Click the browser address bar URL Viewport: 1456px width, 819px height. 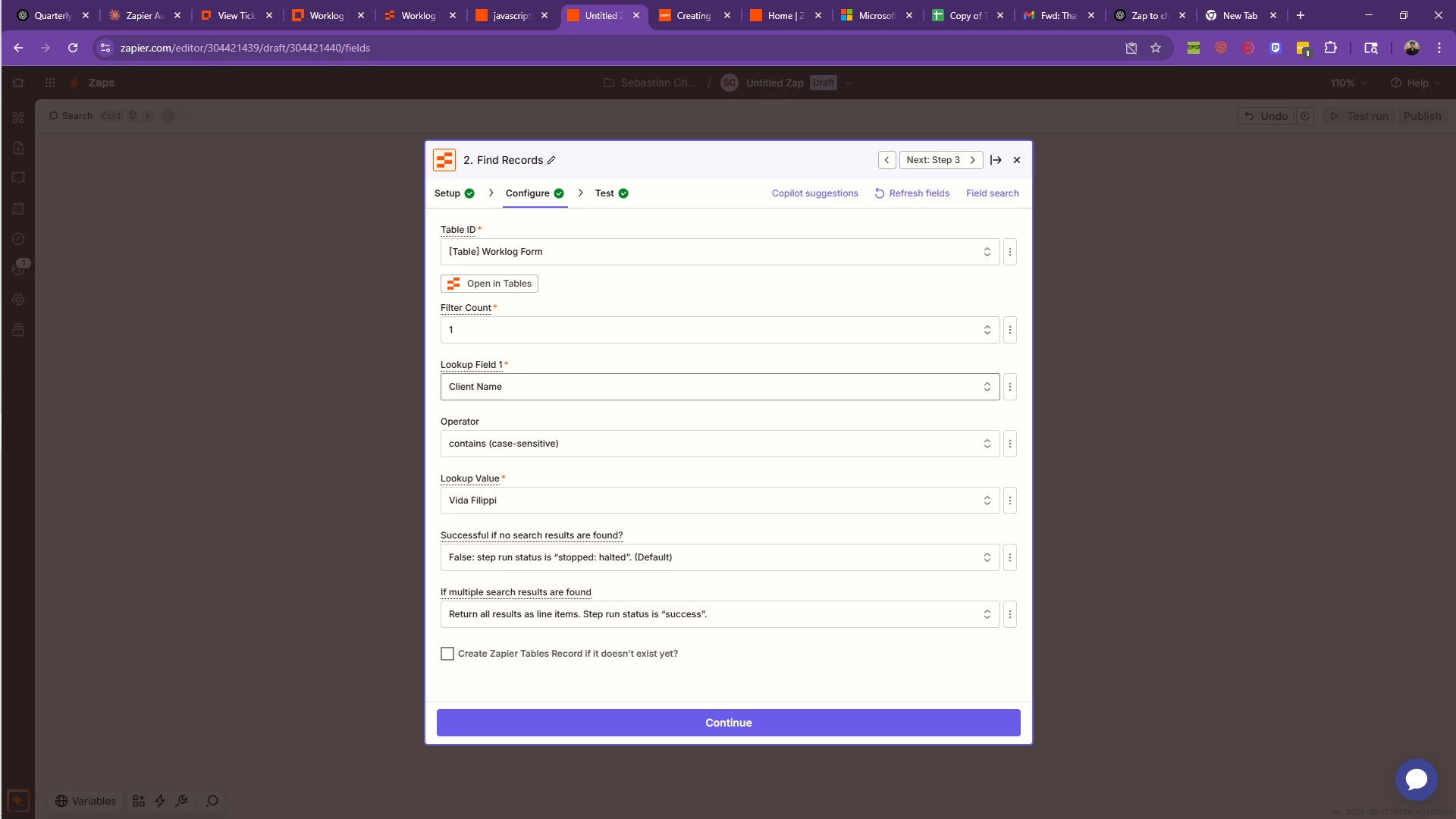point(245,48)
